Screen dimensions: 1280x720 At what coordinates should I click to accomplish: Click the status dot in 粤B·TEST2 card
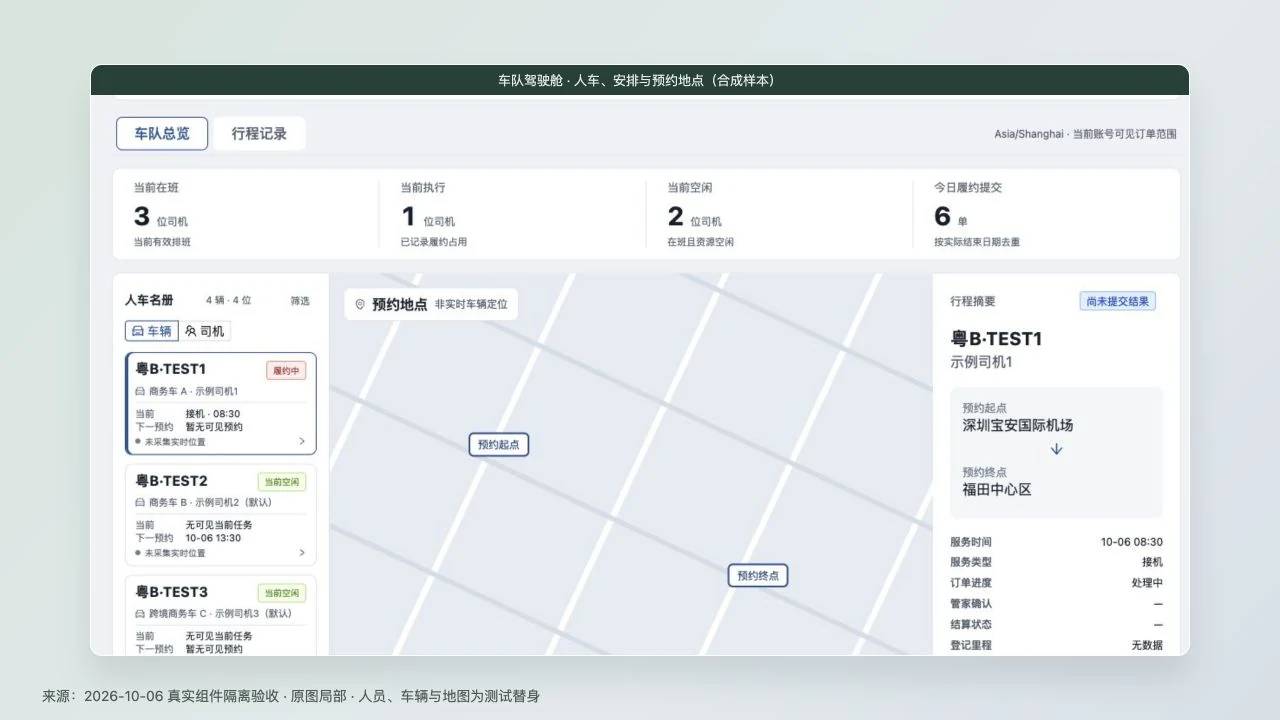(x=138, y=552)
